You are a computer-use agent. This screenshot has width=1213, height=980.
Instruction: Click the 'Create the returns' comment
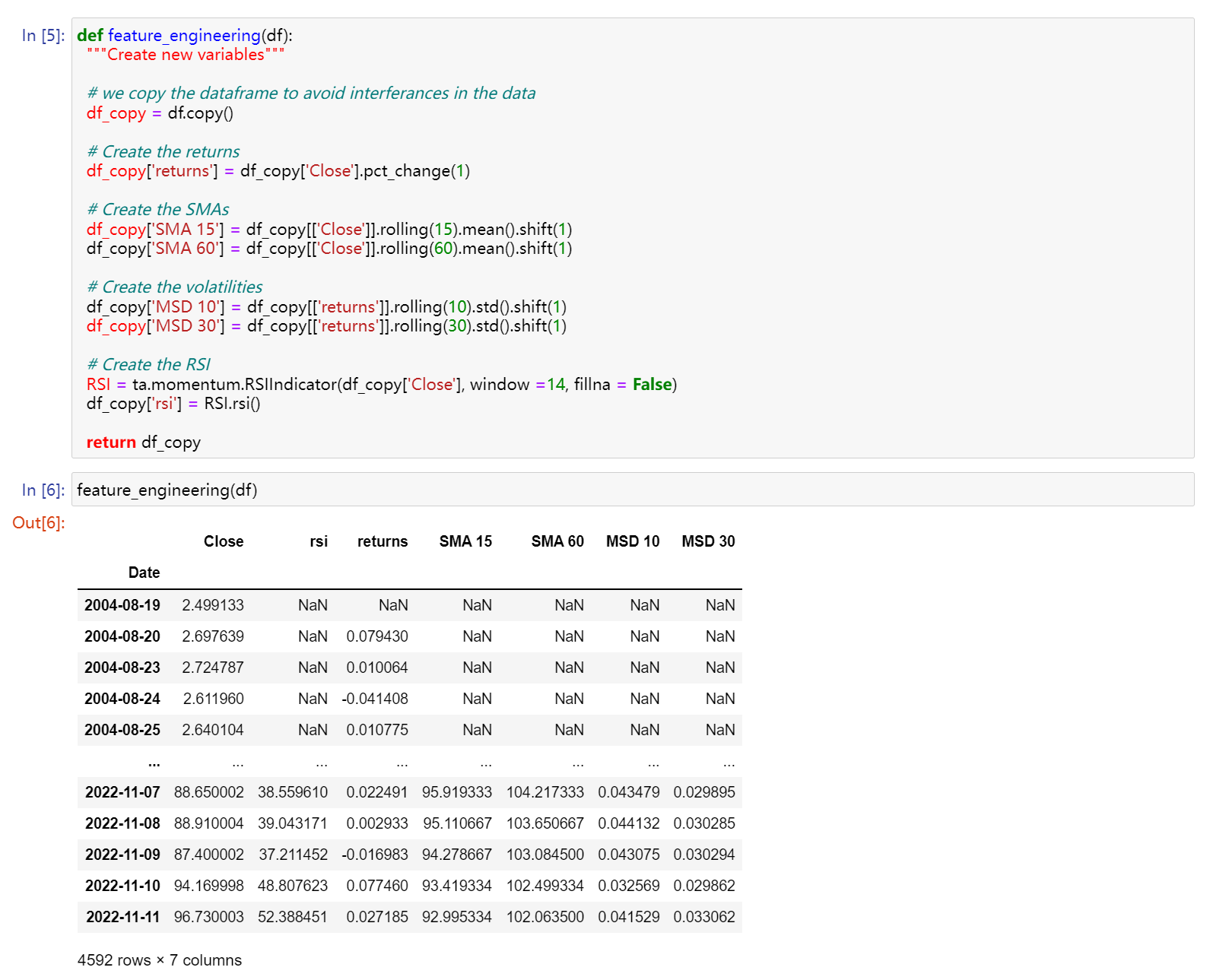point(164,152)
